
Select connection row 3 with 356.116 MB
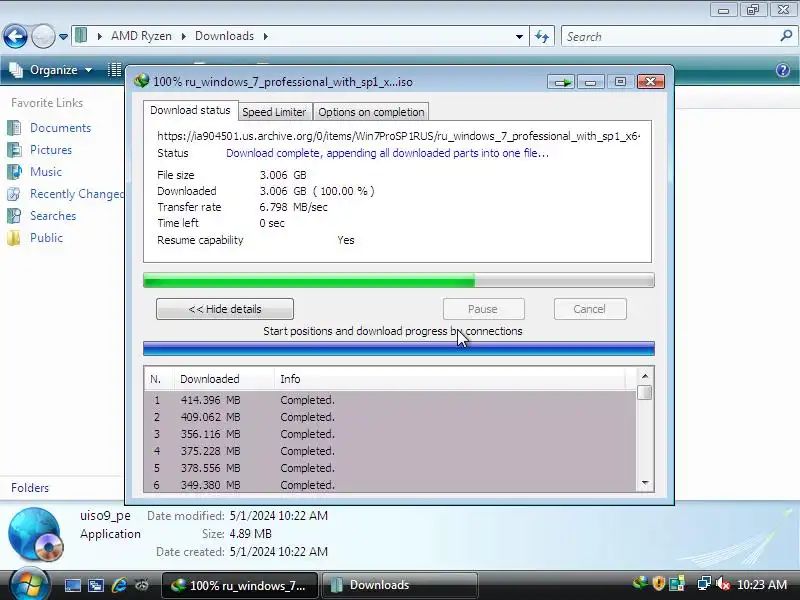tap(390, 434)
